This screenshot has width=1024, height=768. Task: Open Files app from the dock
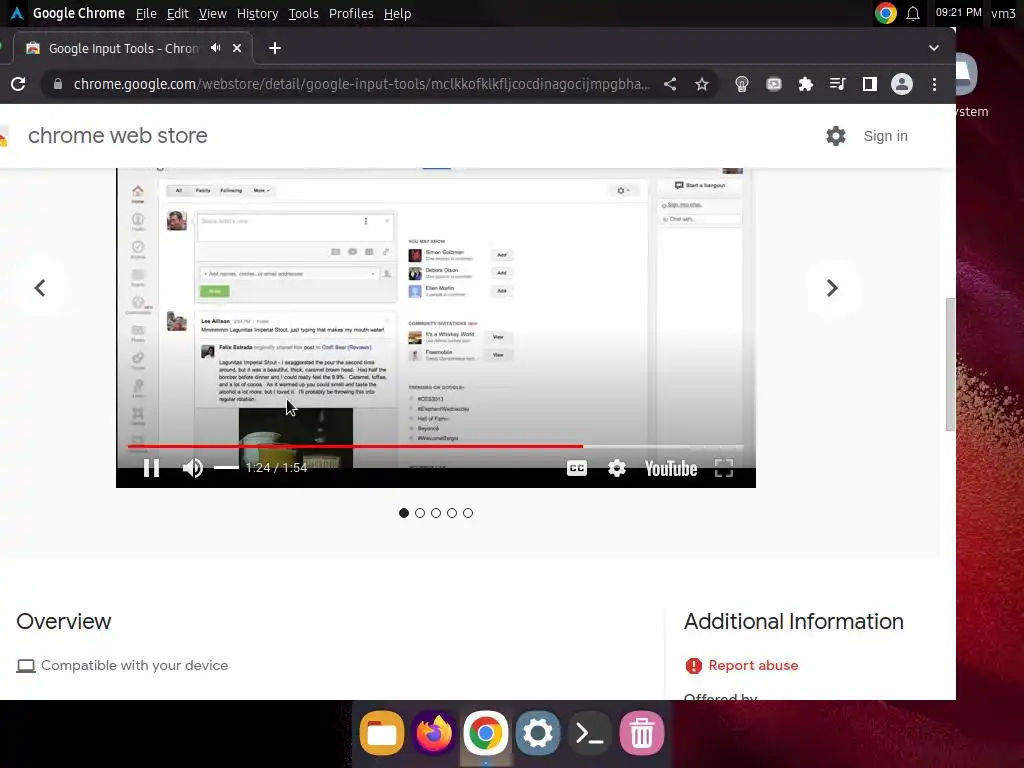(382, 733)
